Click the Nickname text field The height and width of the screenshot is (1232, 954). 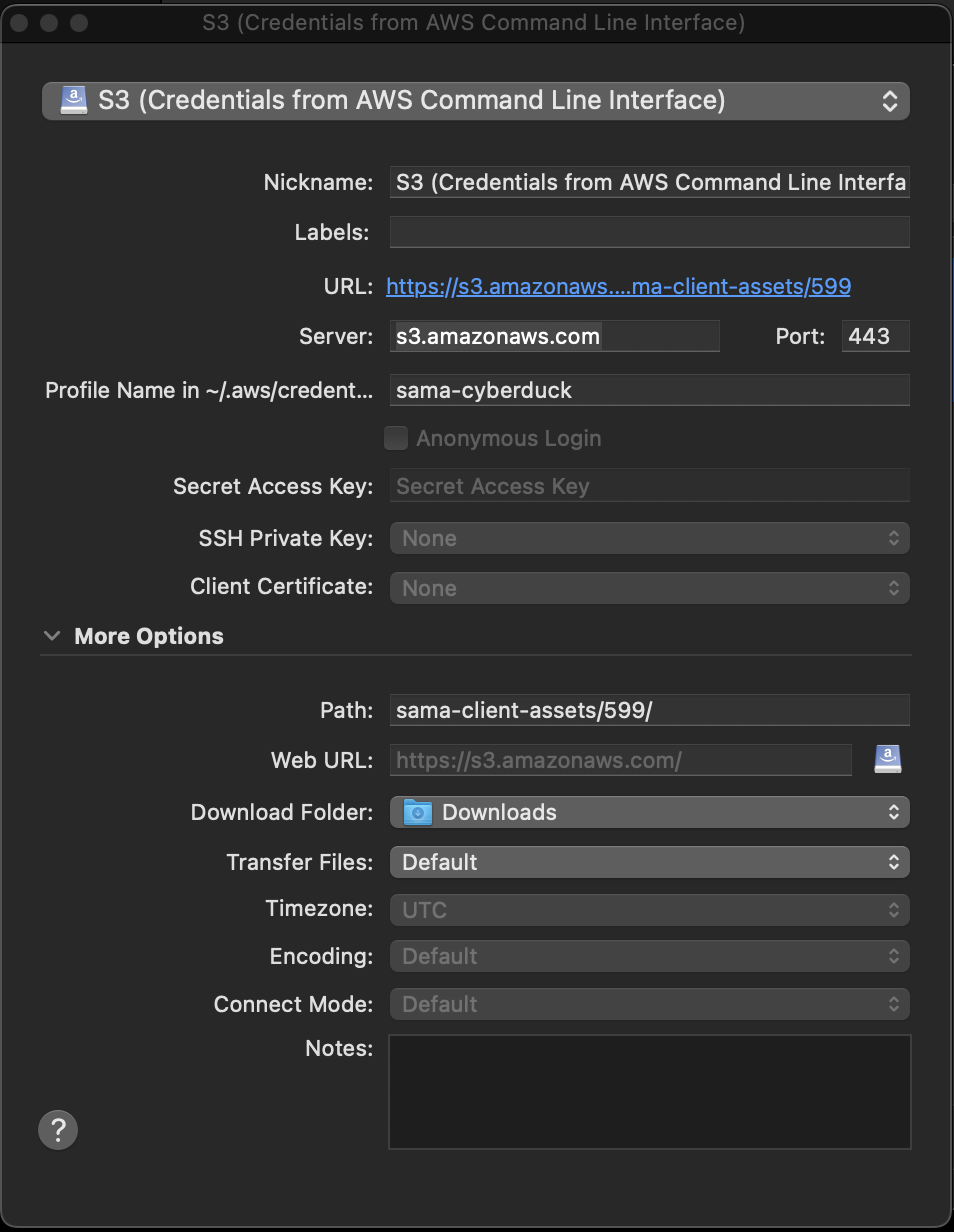tap(649, 182)
